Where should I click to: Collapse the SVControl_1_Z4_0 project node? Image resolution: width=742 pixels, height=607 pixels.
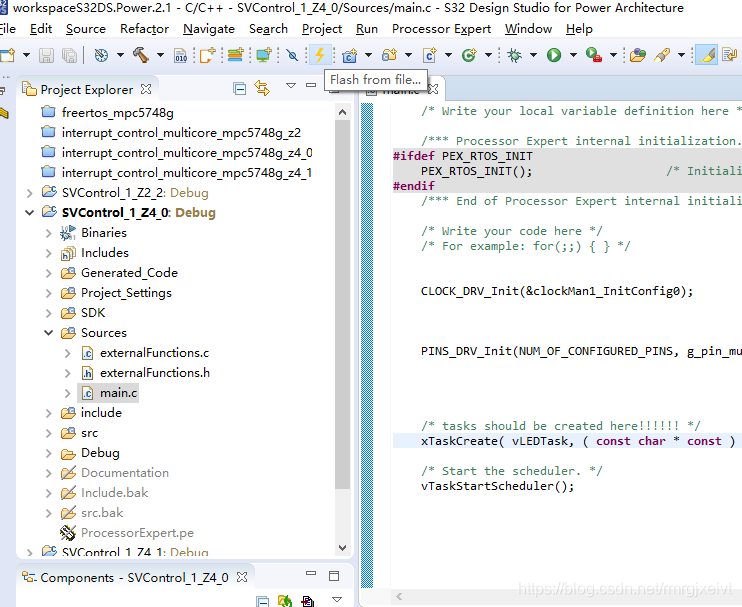tap(30, 213)
